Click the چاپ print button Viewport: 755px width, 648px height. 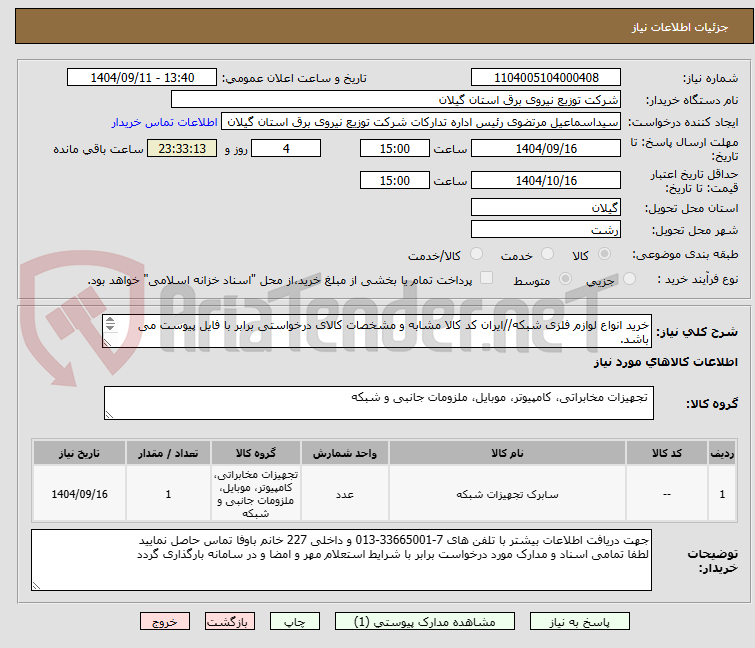pyautogui.click(x=295, y=622)
